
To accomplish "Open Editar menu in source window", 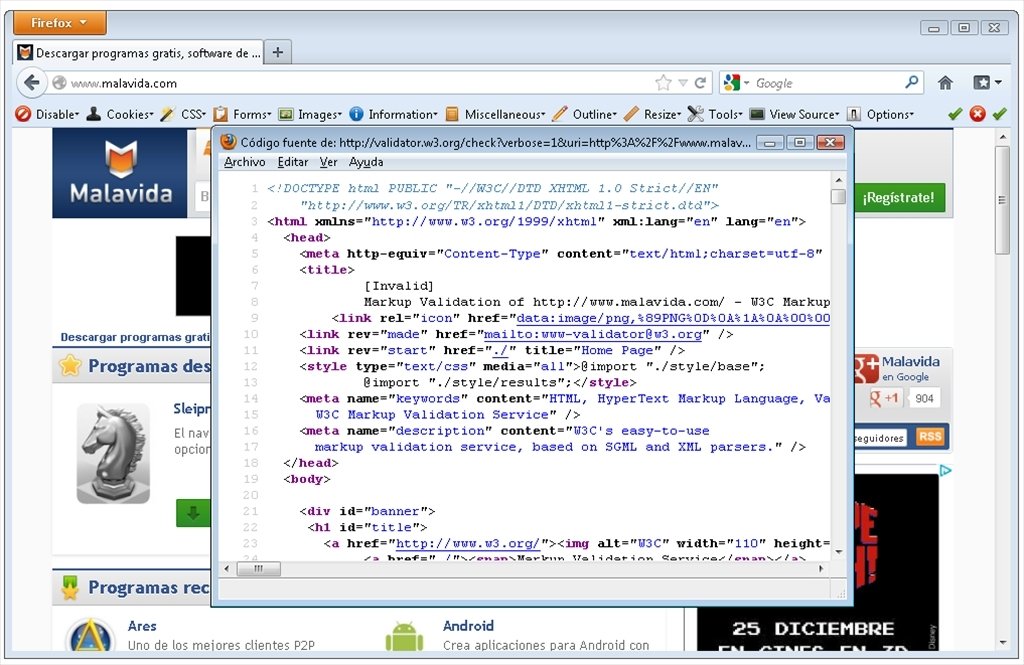I will click(293, 162).
